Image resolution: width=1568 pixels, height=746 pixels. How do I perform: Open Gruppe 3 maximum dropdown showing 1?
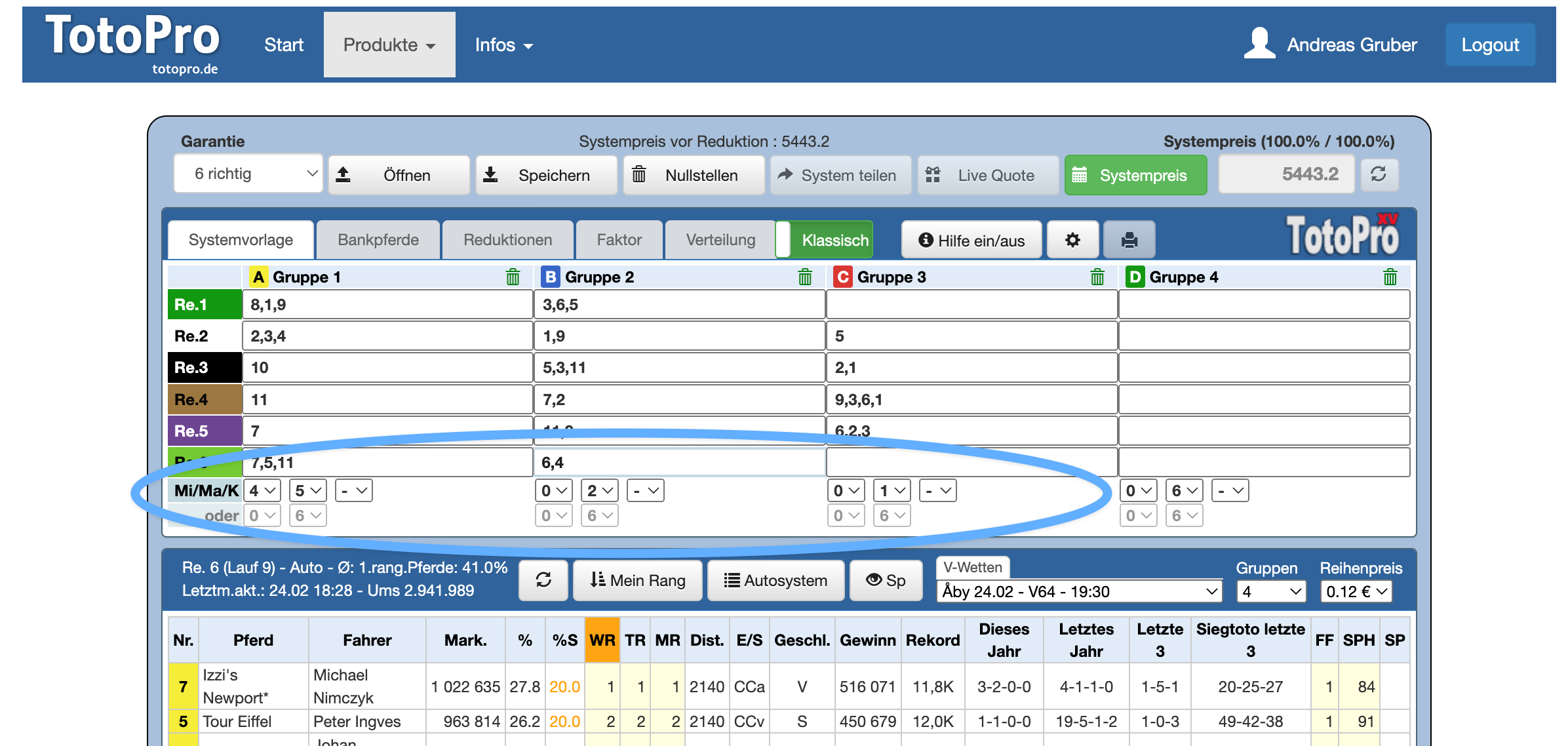coord(892,490)
